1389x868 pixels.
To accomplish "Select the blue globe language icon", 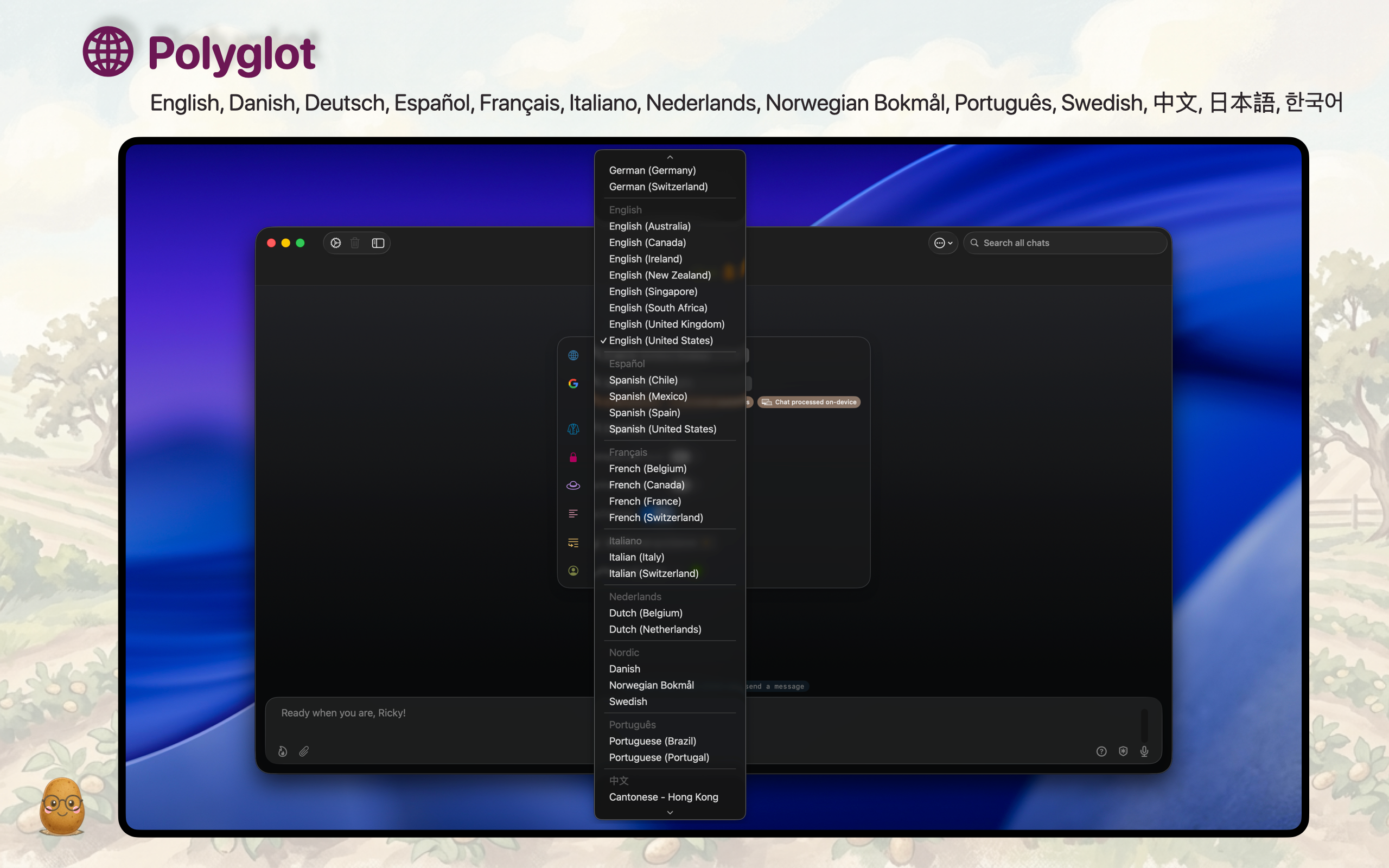I will click(573, 355).
